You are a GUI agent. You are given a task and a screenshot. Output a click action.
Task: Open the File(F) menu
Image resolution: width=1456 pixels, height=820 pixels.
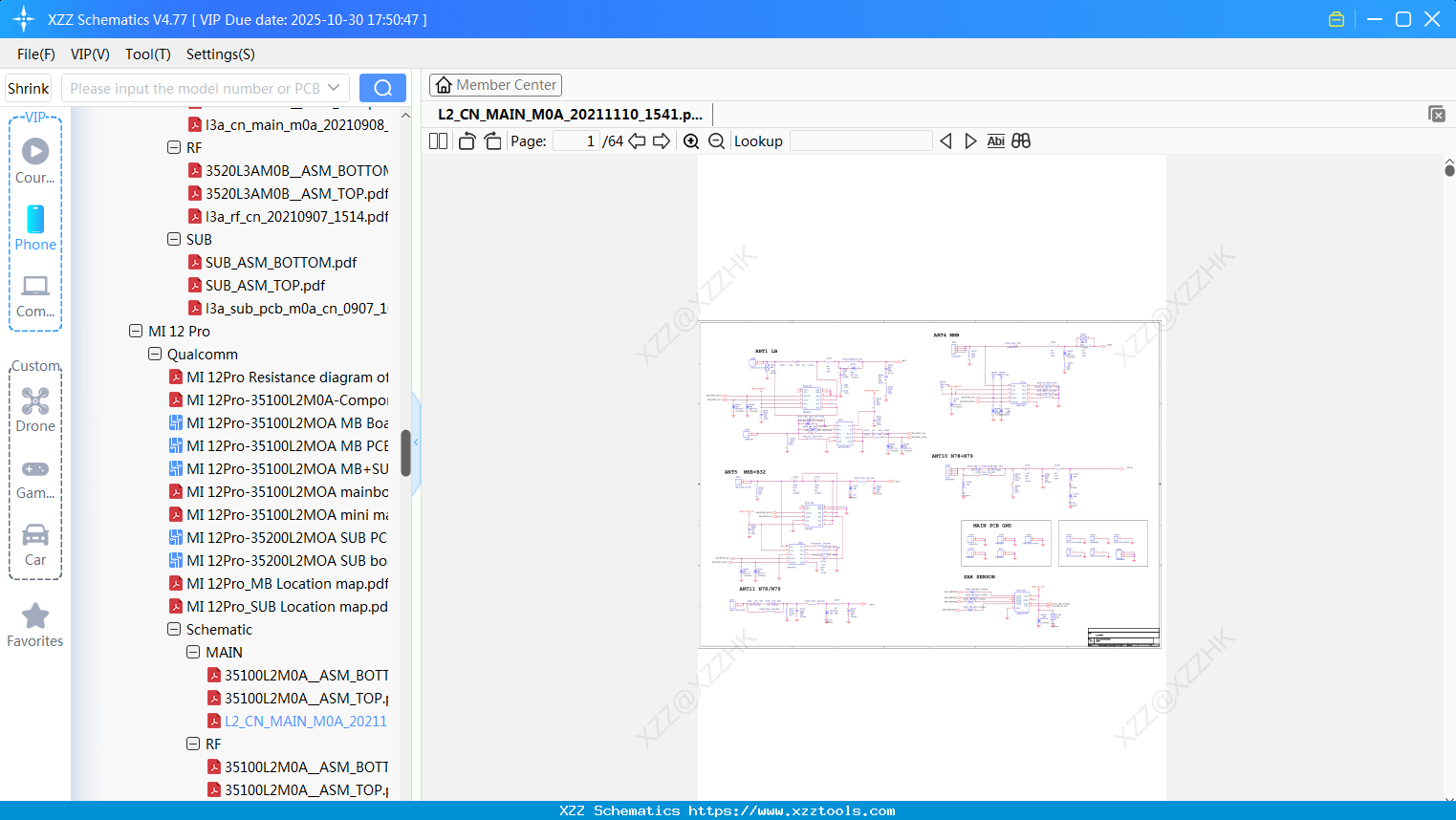pos(36,54)
